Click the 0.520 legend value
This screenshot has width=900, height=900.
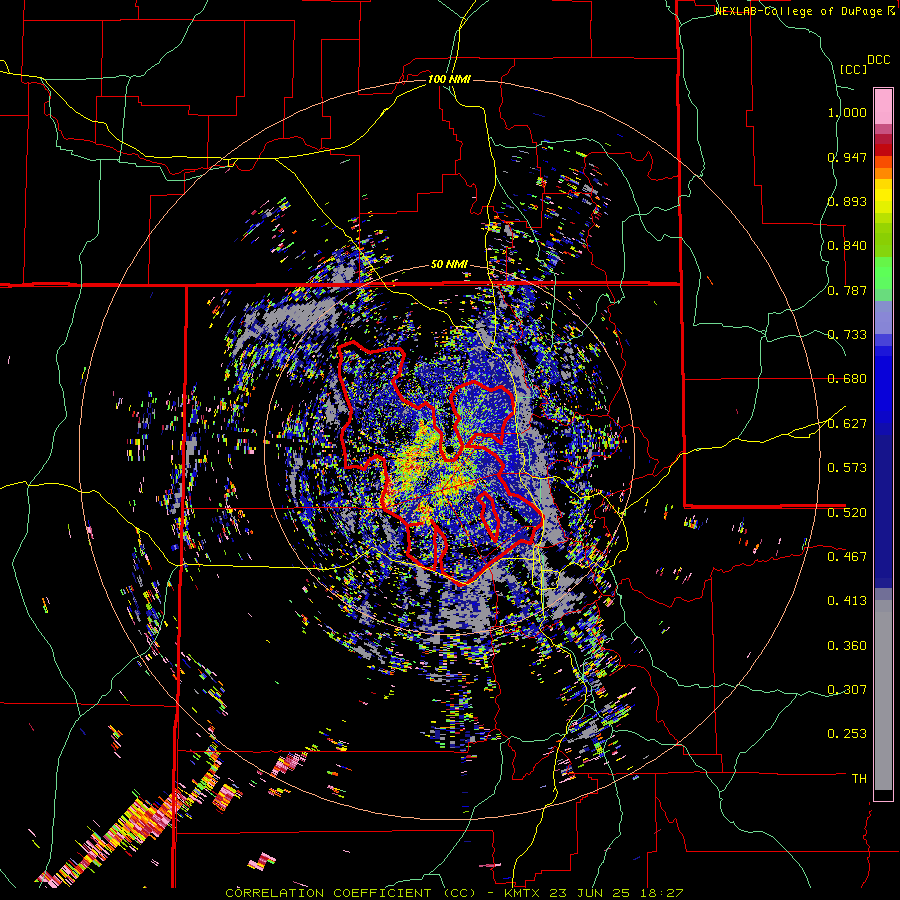point(847,512)
